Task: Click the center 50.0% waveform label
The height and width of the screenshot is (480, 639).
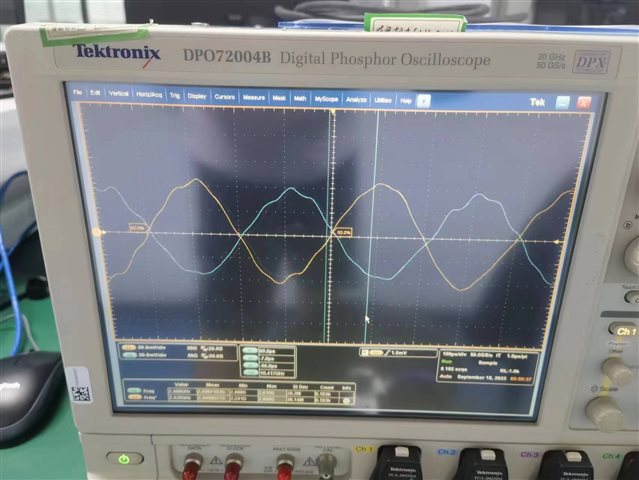Action: [344, 232]
